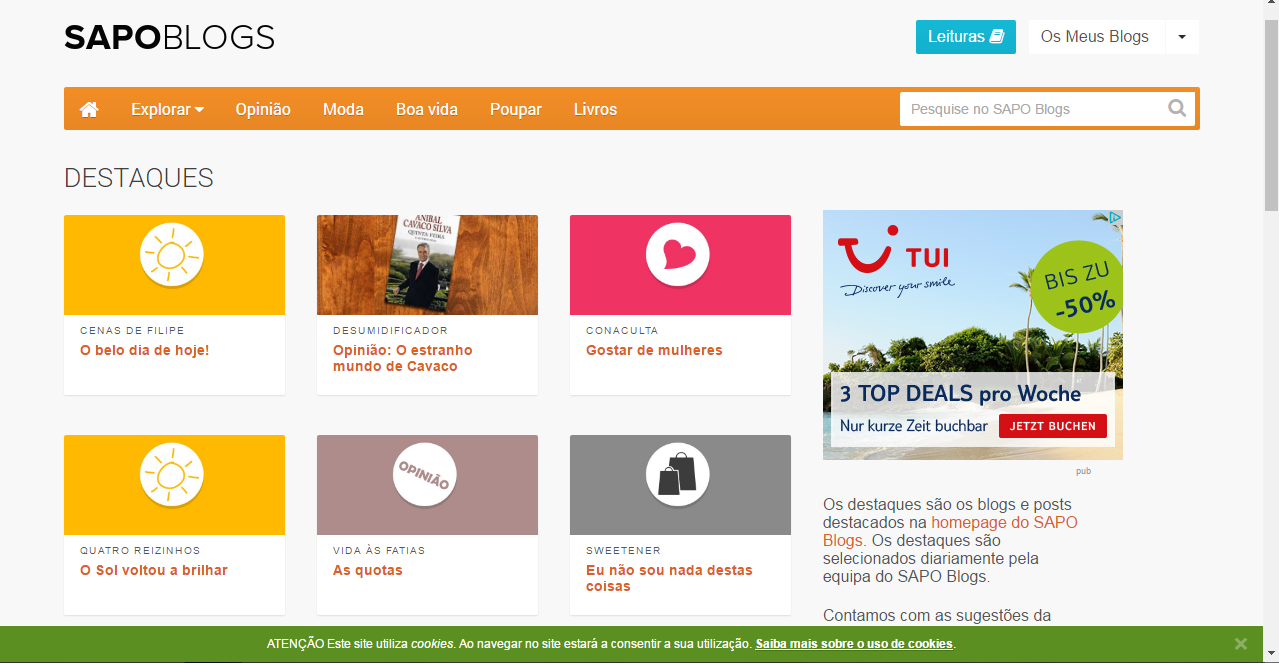Select the Opinião badge icon on Vida às Fatias

(425, 474)
